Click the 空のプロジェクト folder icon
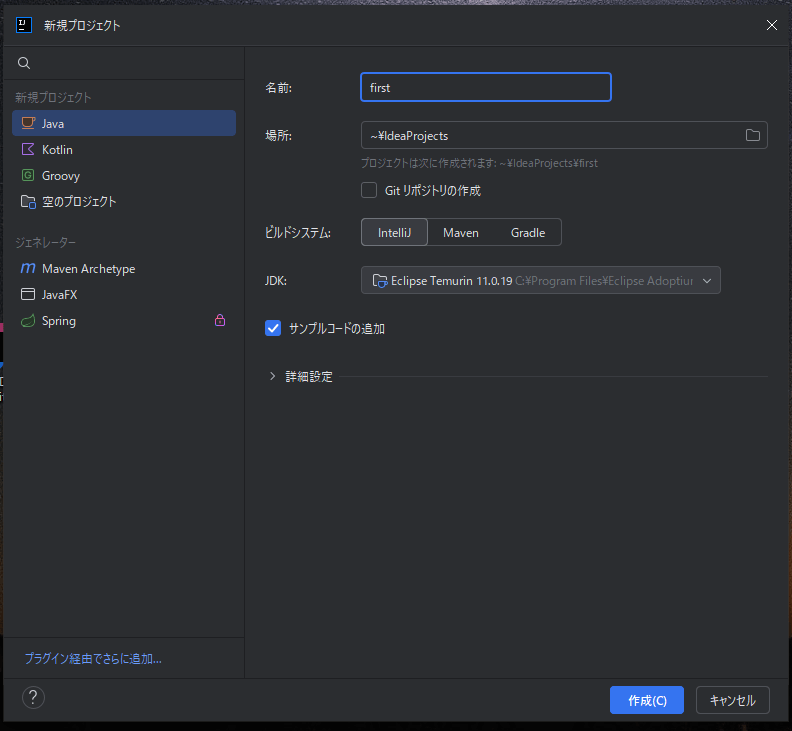 pos(28,202)
